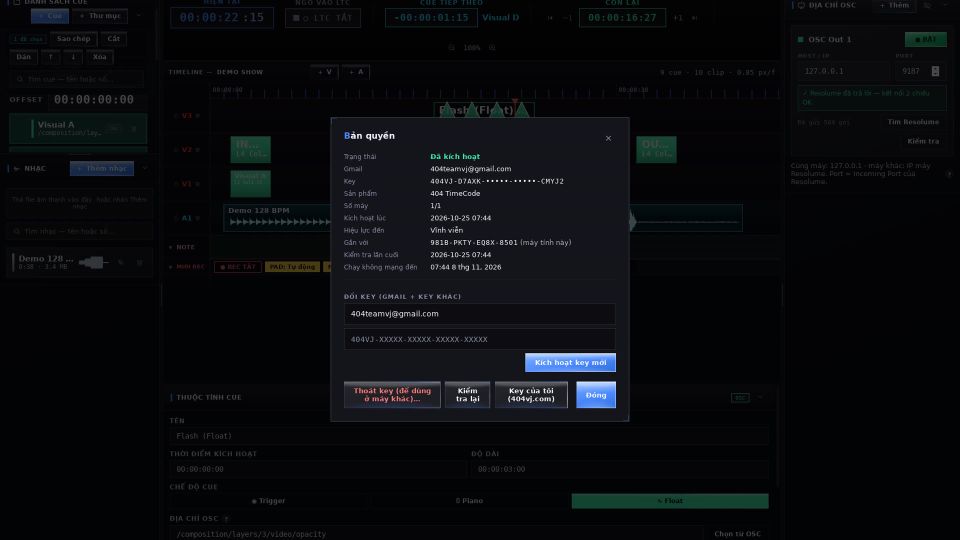Focus the 127.0.0.1 host field
960x540 pixels.
tap(844, 72)
